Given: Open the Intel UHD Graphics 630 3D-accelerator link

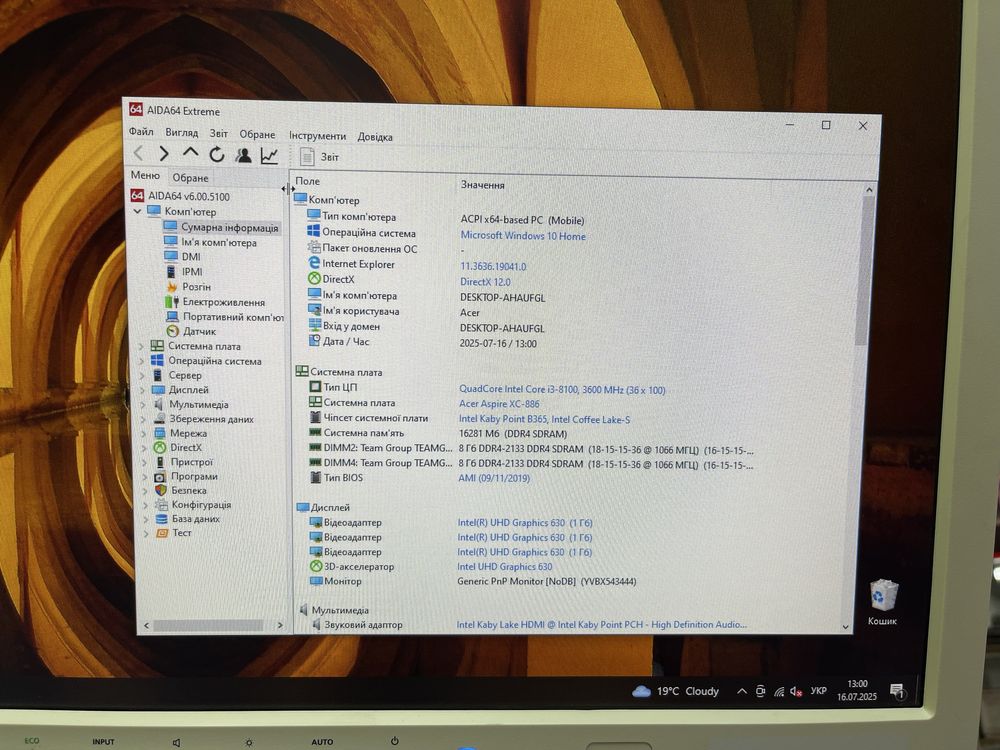Looking at the screenshot, I should tap(504, 566).
